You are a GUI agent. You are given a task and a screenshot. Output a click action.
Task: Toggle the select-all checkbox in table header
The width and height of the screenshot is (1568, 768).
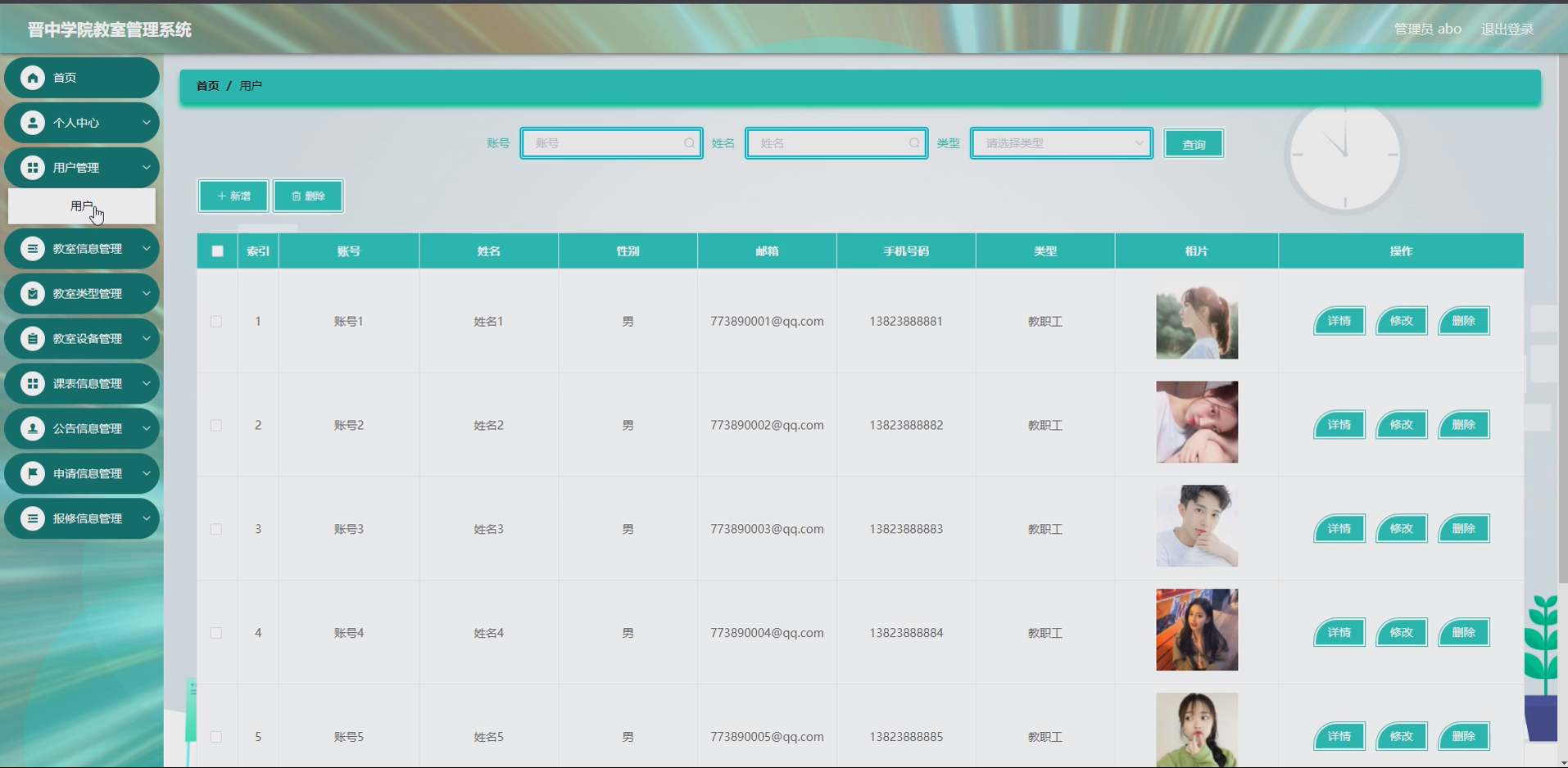click(217, 251)
